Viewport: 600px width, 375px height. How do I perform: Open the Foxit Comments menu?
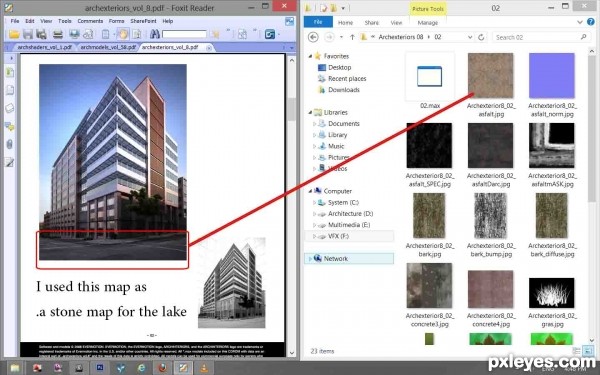pyautogui.click(x=90, y=21)
